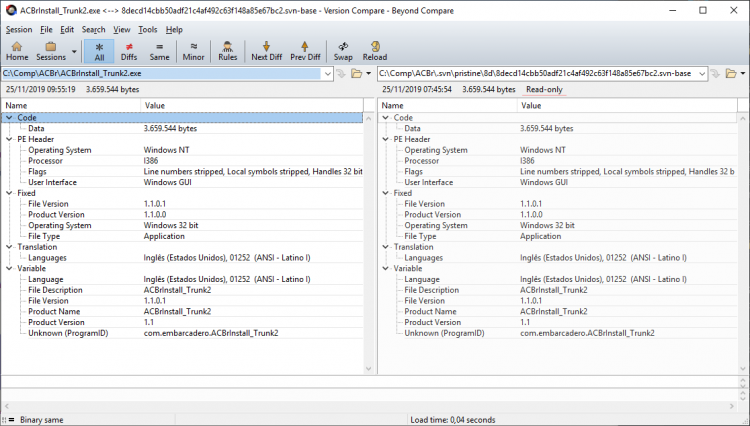
Task: Collapse the right pane Variable node
Action: pos(386,268)
